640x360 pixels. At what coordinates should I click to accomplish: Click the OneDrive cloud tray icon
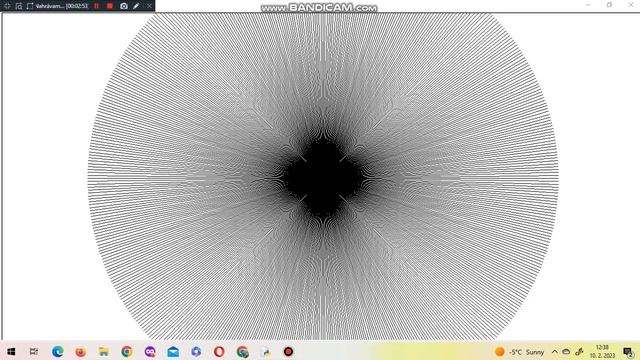[x=566, y=351]
